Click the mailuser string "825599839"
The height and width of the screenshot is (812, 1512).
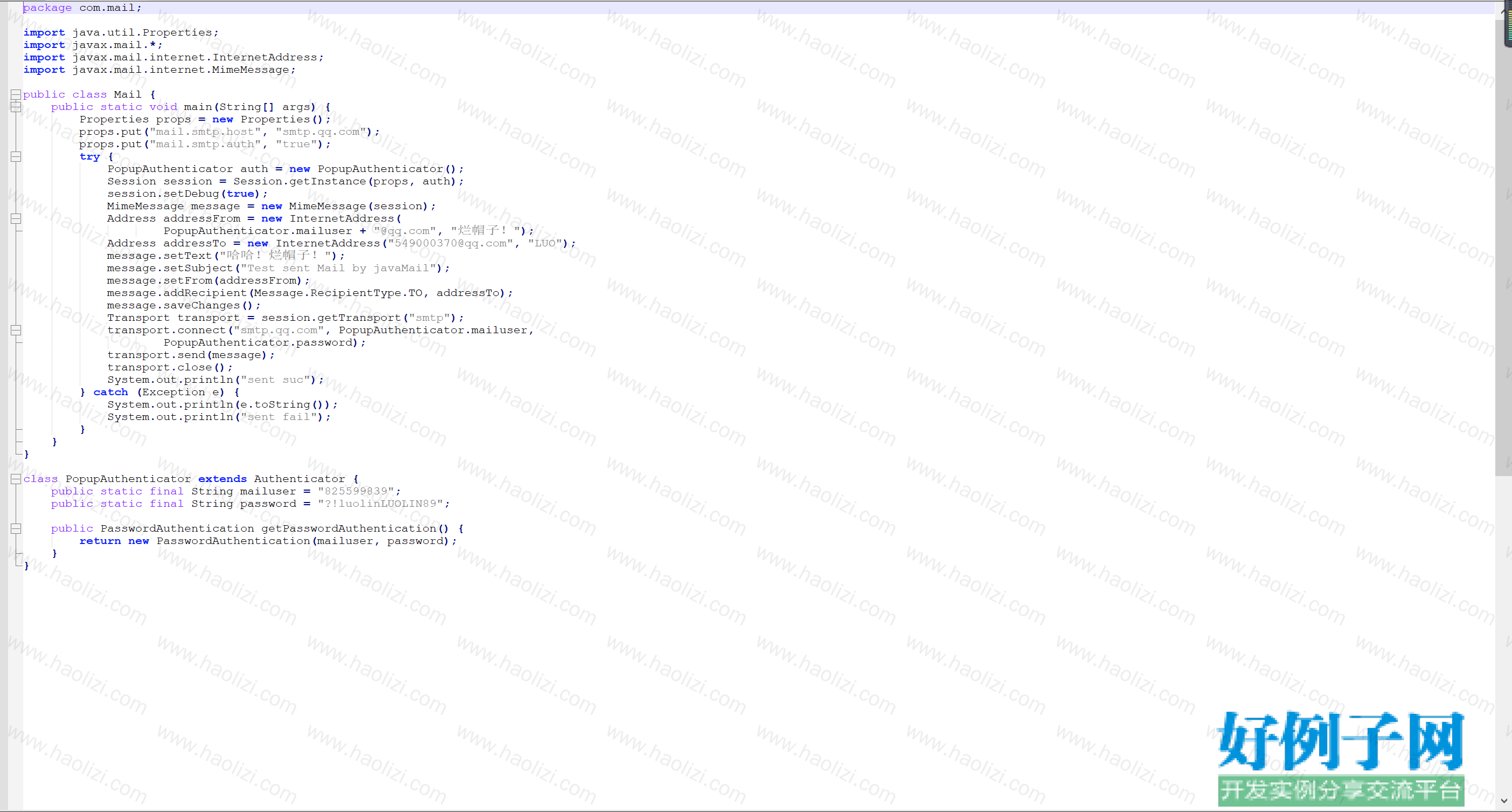click(356, 491)
